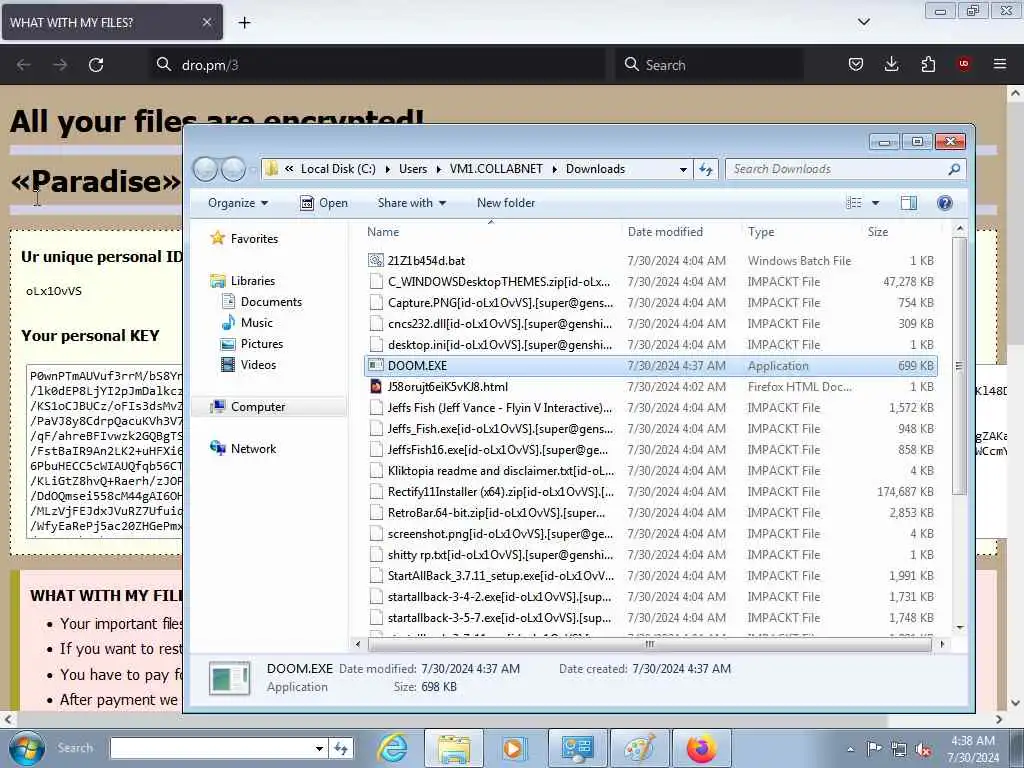Image resolution: width=1024 pixels, height=768 pixels.
Task: Select Users in the address breadcrumb
Action: coord(413,169)
